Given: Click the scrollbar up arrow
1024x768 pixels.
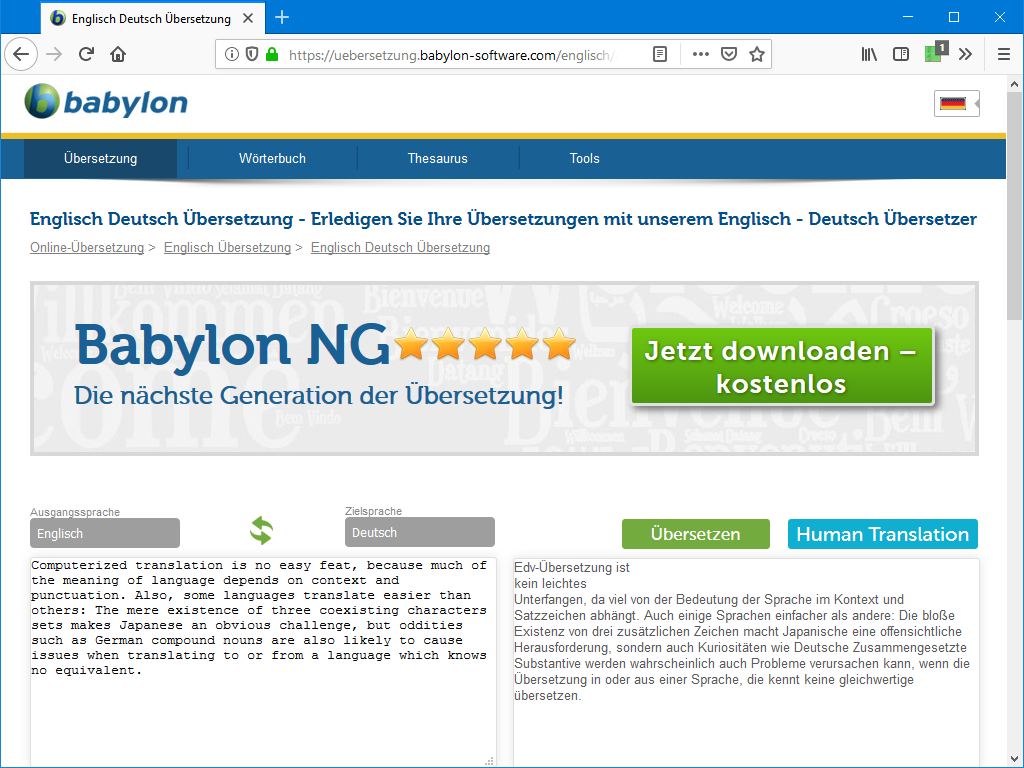Looking at the screenshot, I should (x=1014, y=84).
